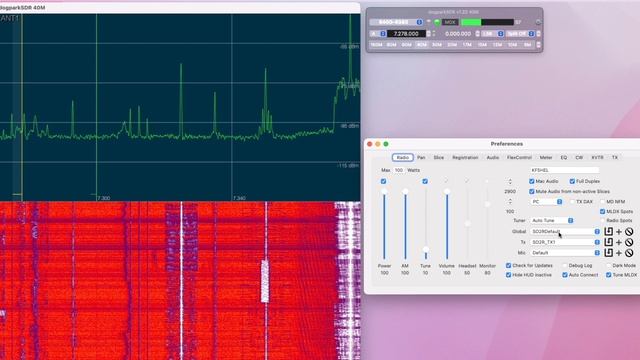Screen dimensions: 640x360
Task: Open the Split Off dropdown in the HUD
Action: 520,33
